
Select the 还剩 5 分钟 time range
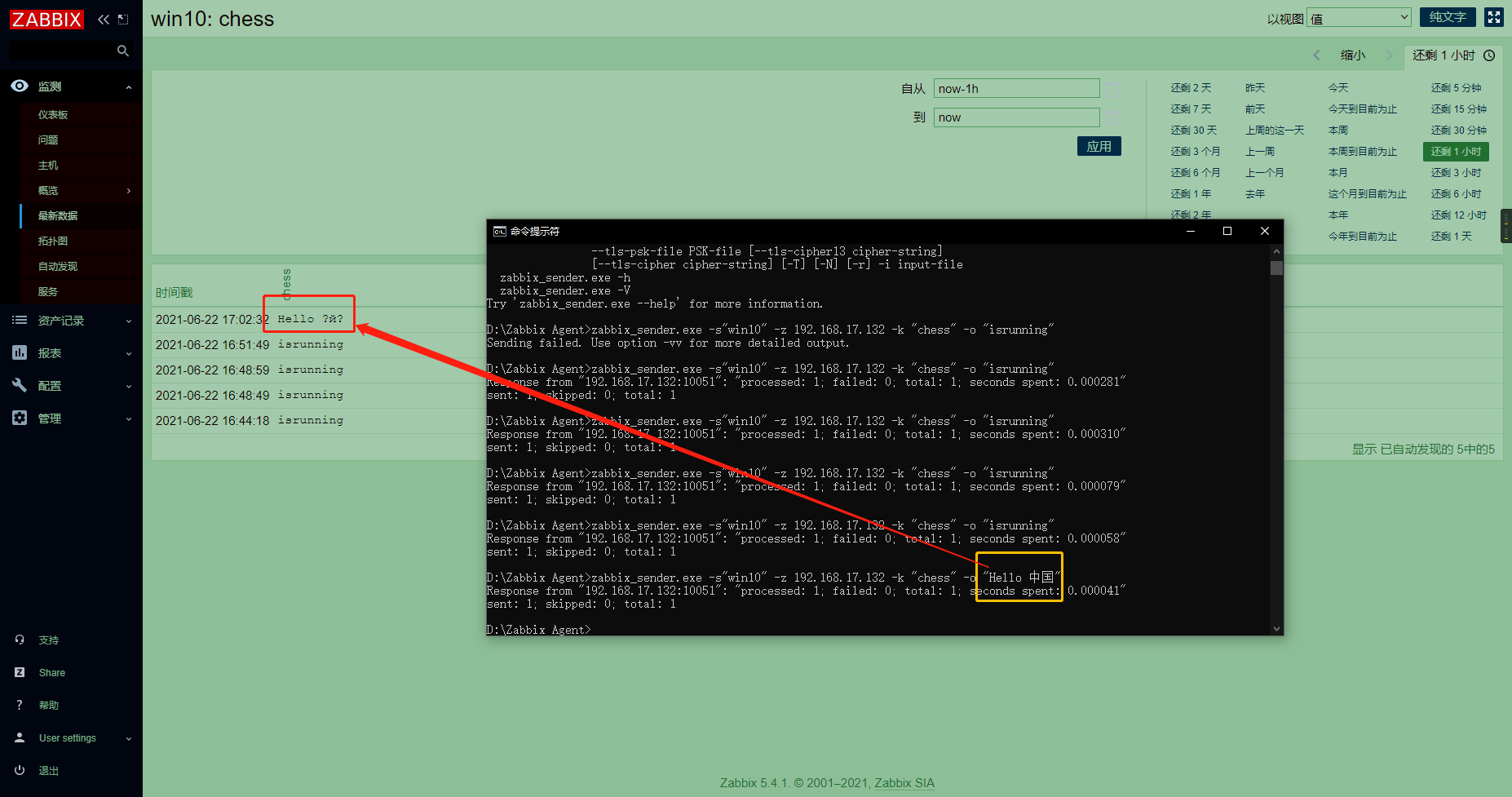(x=1456, y=88)
